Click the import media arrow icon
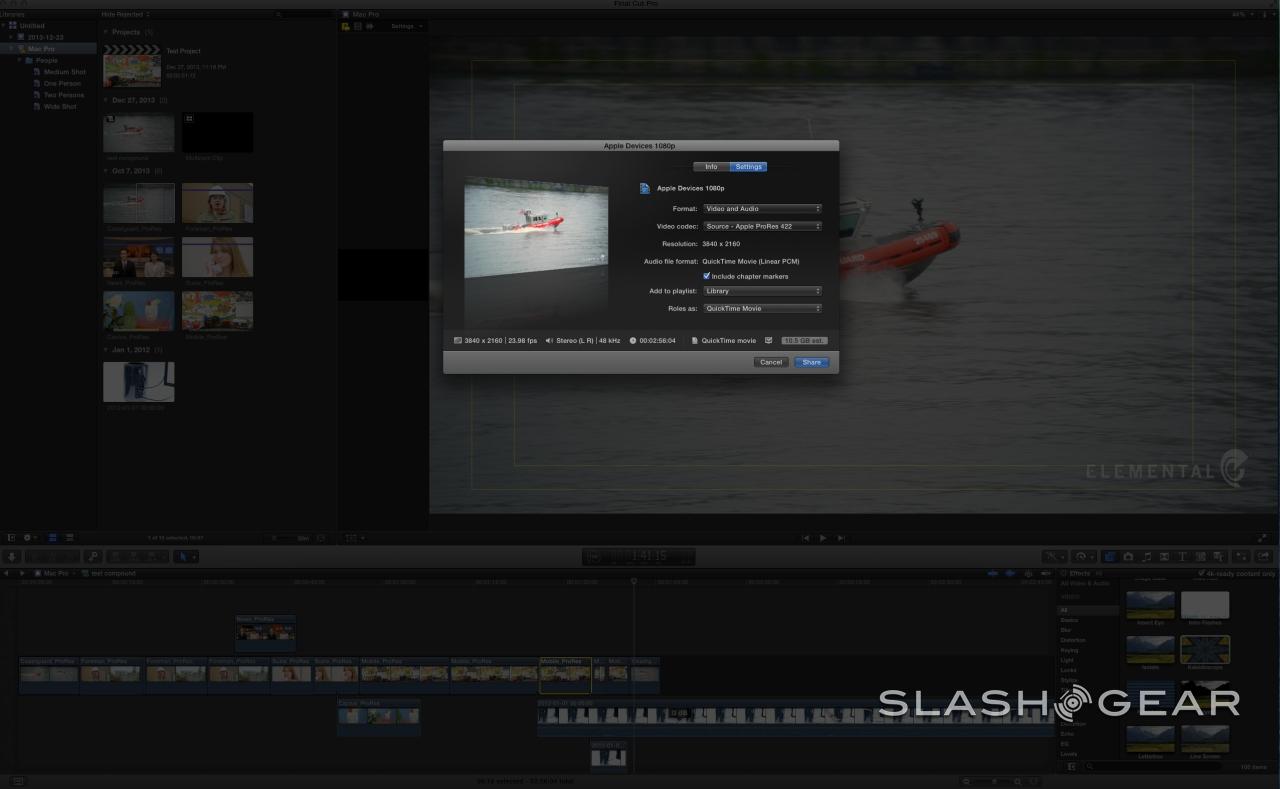This screenshot has width=1280, height=789. [x=12, y=556]
